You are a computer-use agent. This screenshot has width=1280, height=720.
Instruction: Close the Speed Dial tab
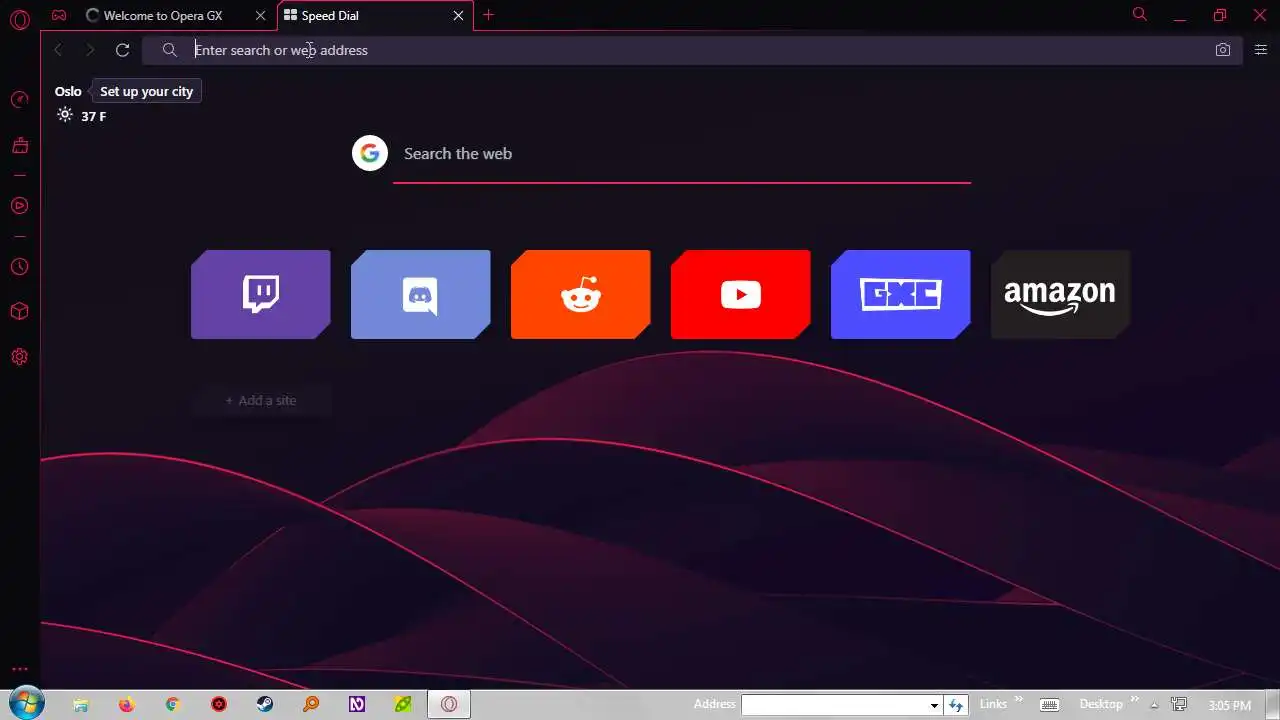(x=458, y=16)
